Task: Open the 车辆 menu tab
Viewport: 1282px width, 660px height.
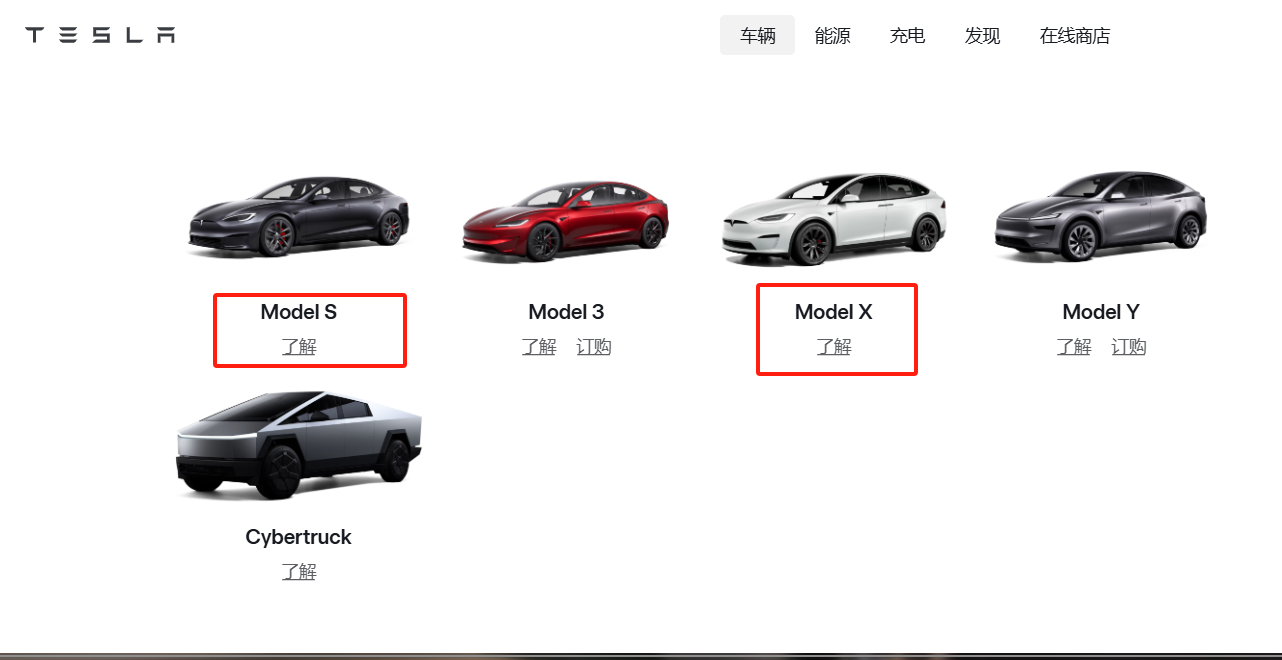Action: pos(757,36)
